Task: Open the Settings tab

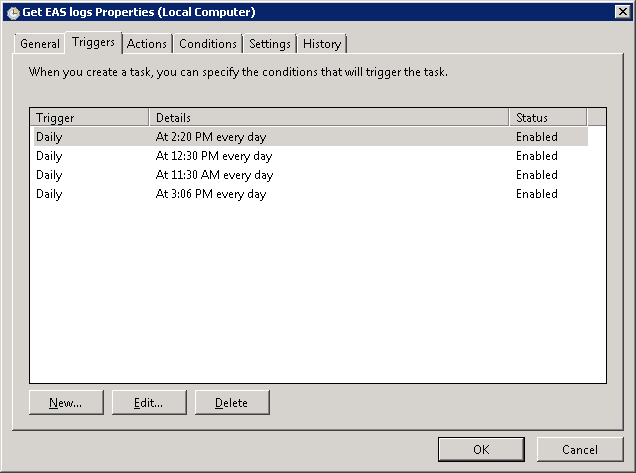Action: [270, 43]
